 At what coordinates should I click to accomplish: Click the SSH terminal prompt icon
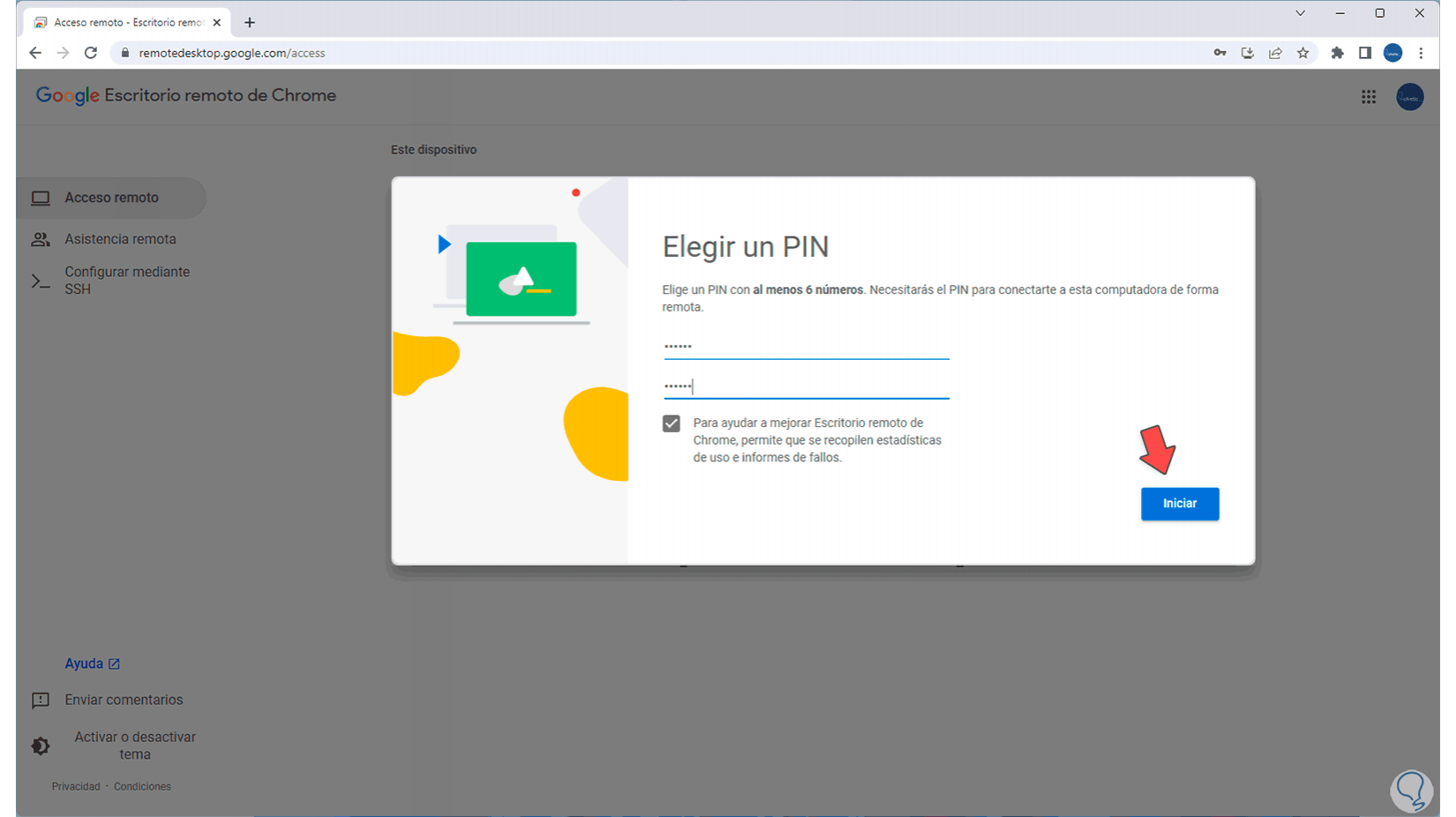click(41, 281)
